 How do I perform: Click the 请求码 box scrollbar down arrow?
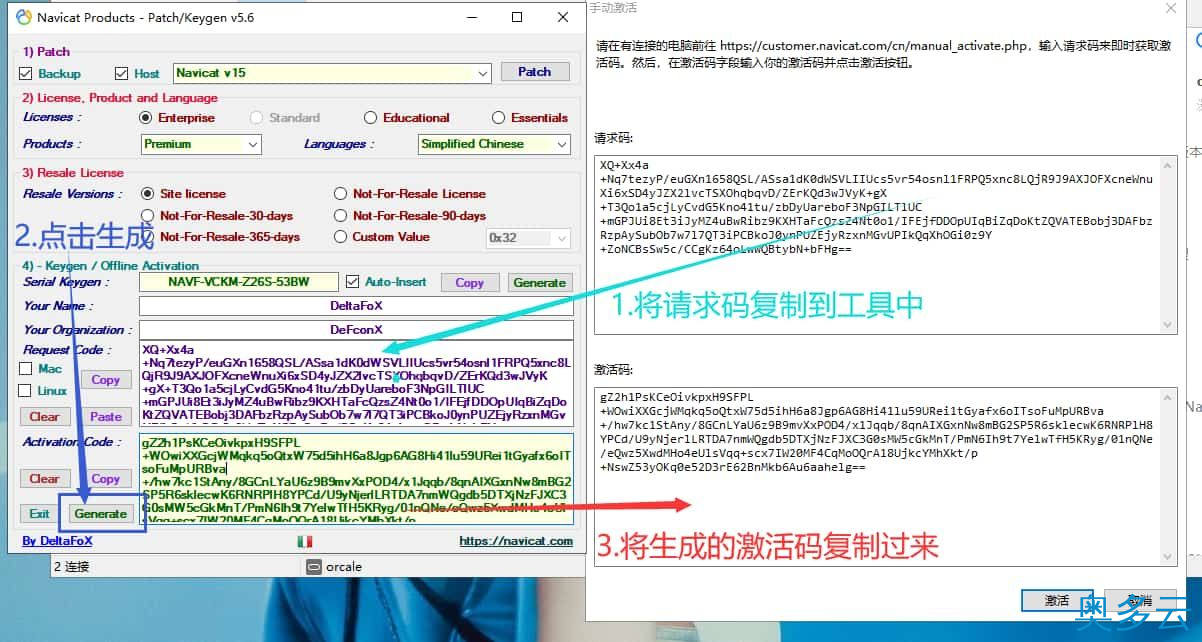click(1168, 325)
